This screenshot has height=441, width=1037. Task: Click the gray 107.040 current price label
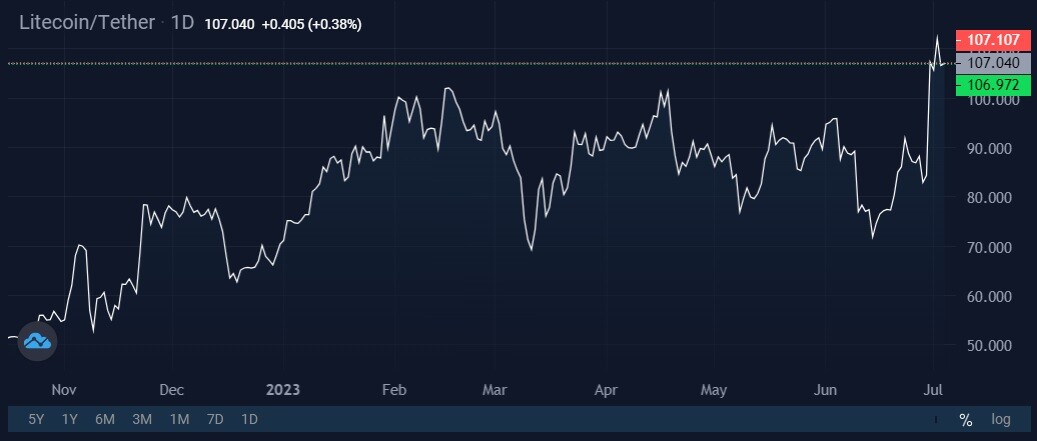pos(993,63)
